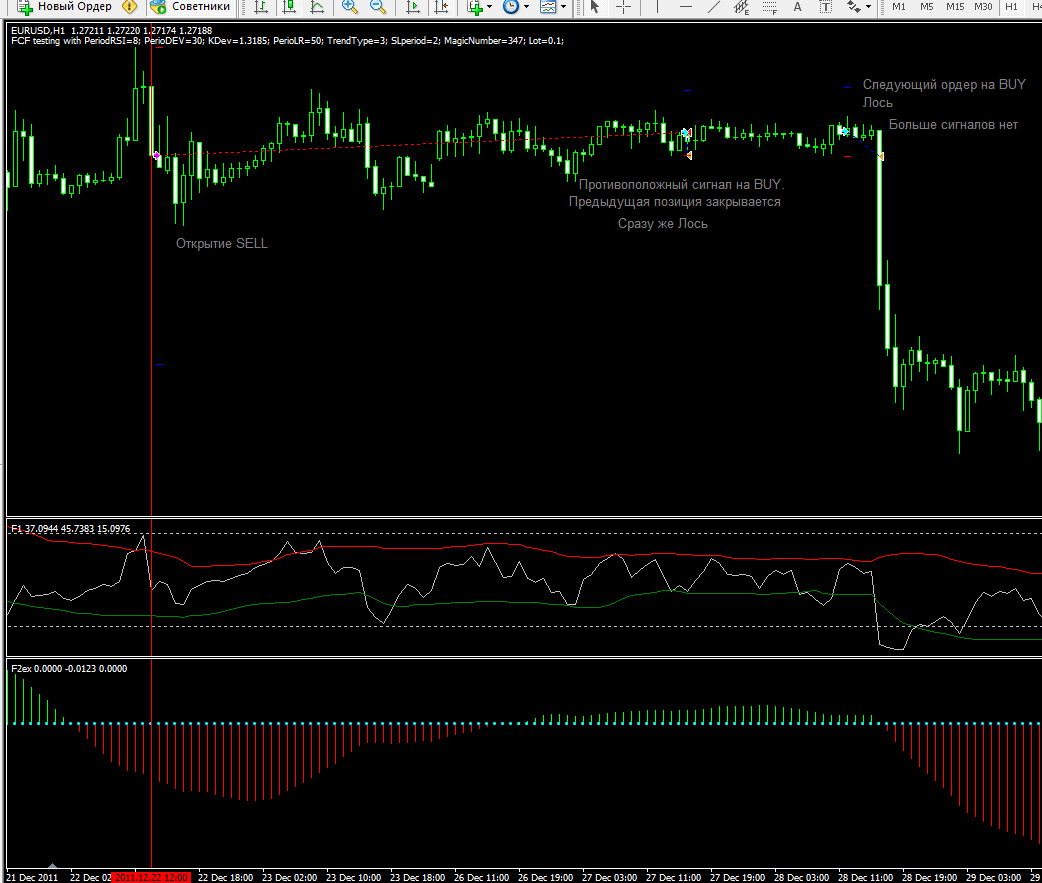
Task: Switch to M1 timeframe
Action: coord(898,7)
